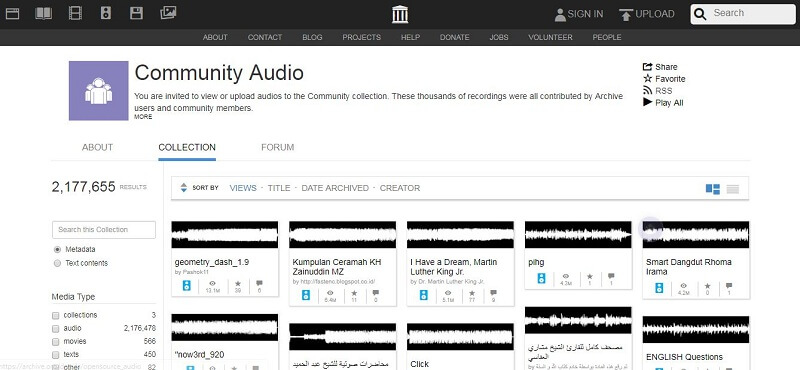Screen dimensions: 800x370
Task: Click the Upload arrow icon
Action: [x=626, y=15]
